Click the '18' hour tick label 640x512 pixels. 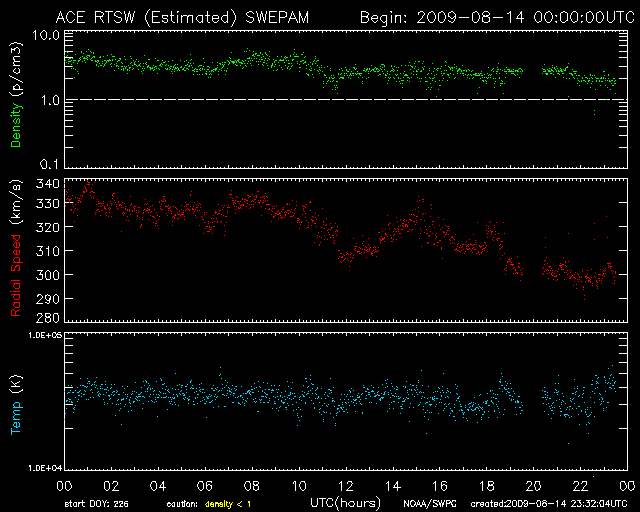coord(487,486)
